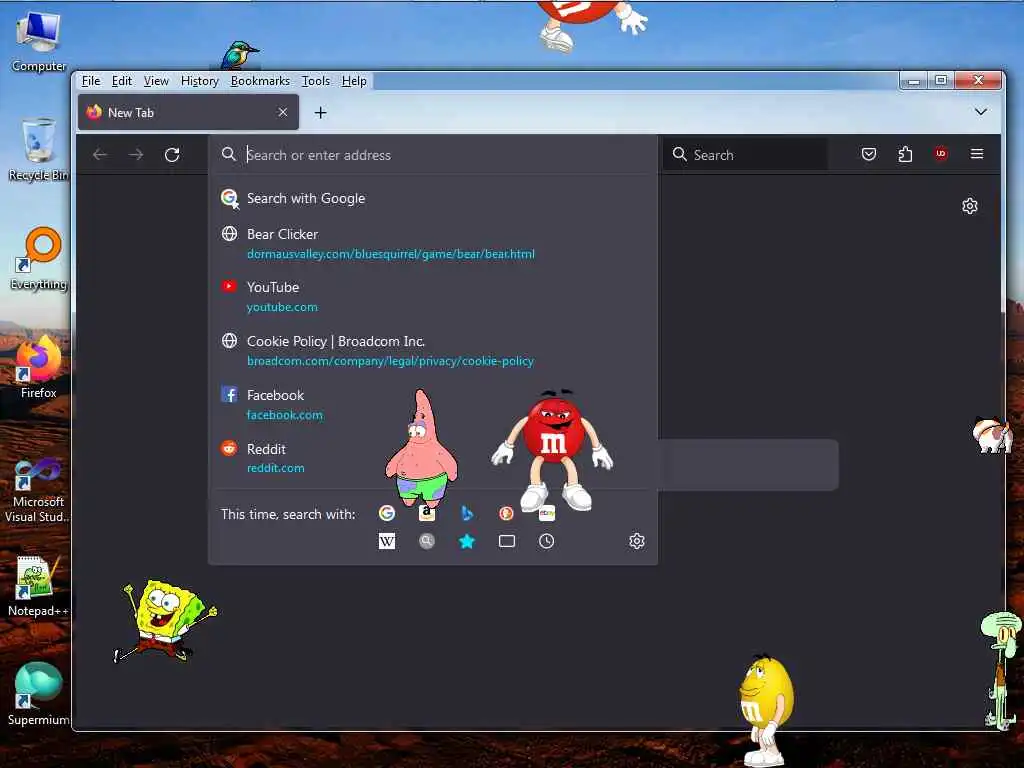Image resolution: width=1024 pixels, height=768 pixels.
Task: Search history with the clock icon
Action: point(547,541)
